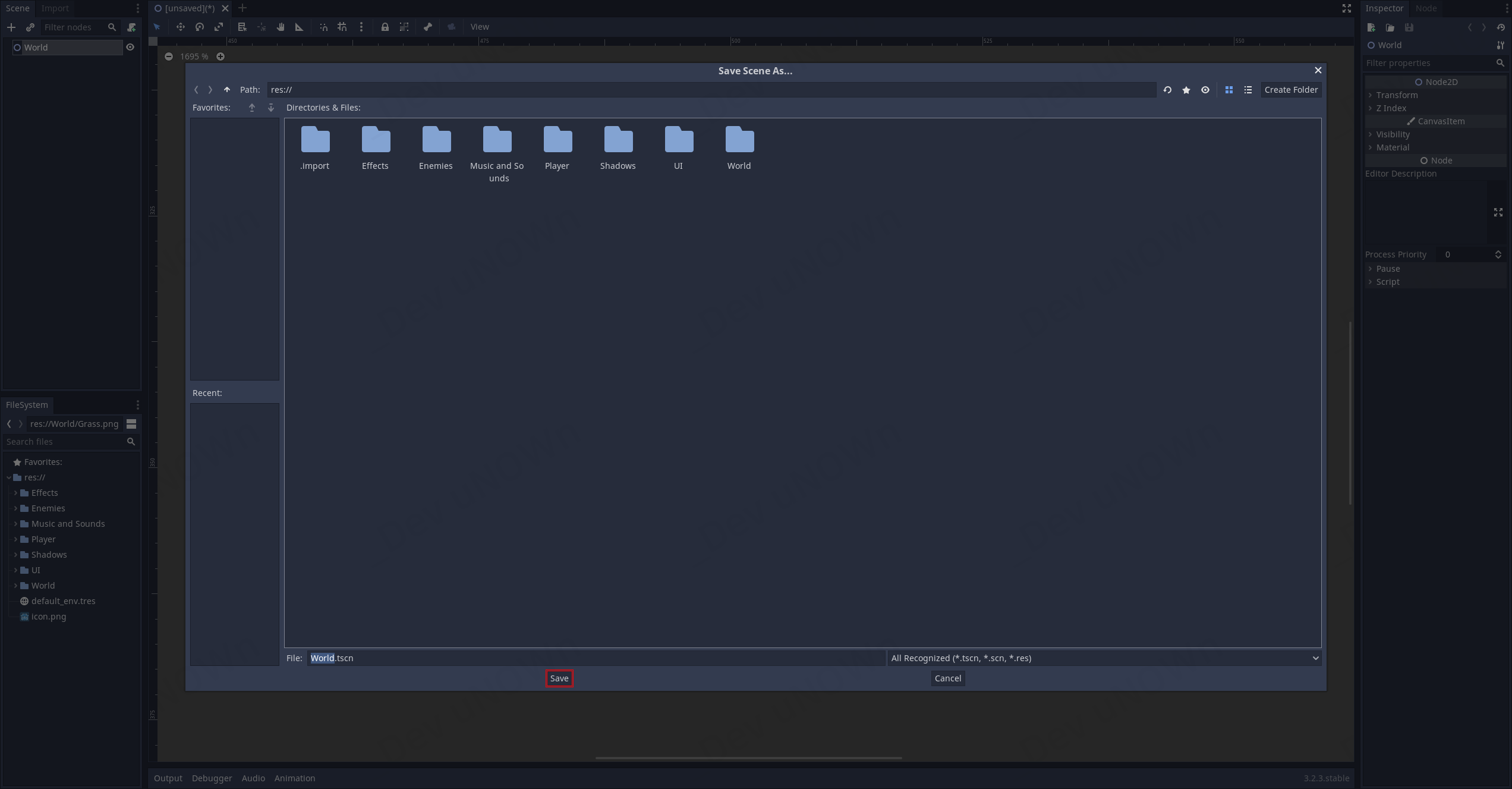Switch to list view in dialog
1512x789 pixels.
point(1248,90)
